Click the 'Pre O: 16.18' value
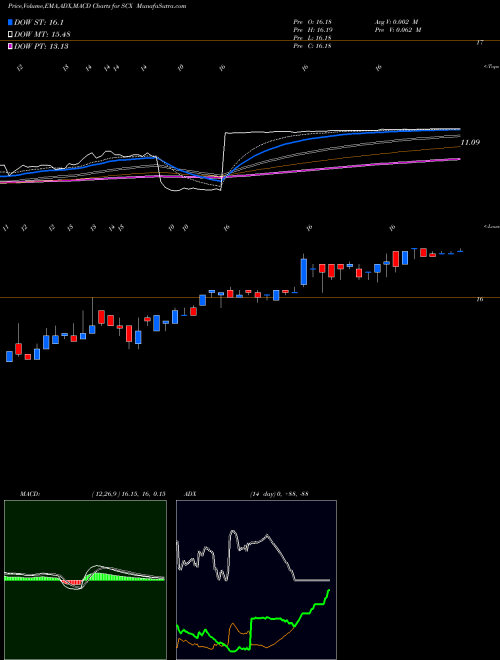The image size is (500, 660). pos(312,22)
